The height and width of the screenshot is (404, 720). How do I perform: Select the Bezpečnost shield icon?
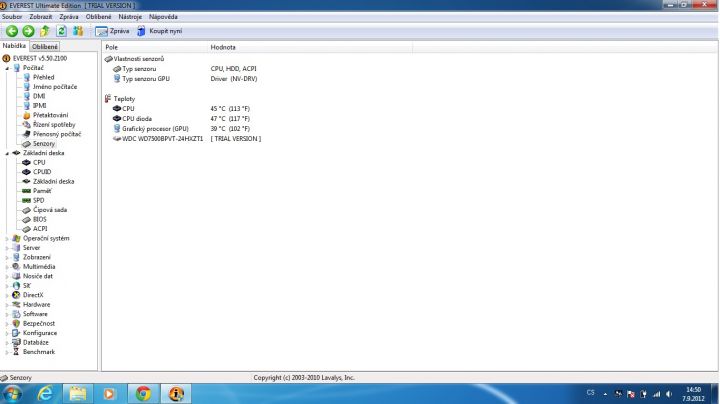[17, 324]
